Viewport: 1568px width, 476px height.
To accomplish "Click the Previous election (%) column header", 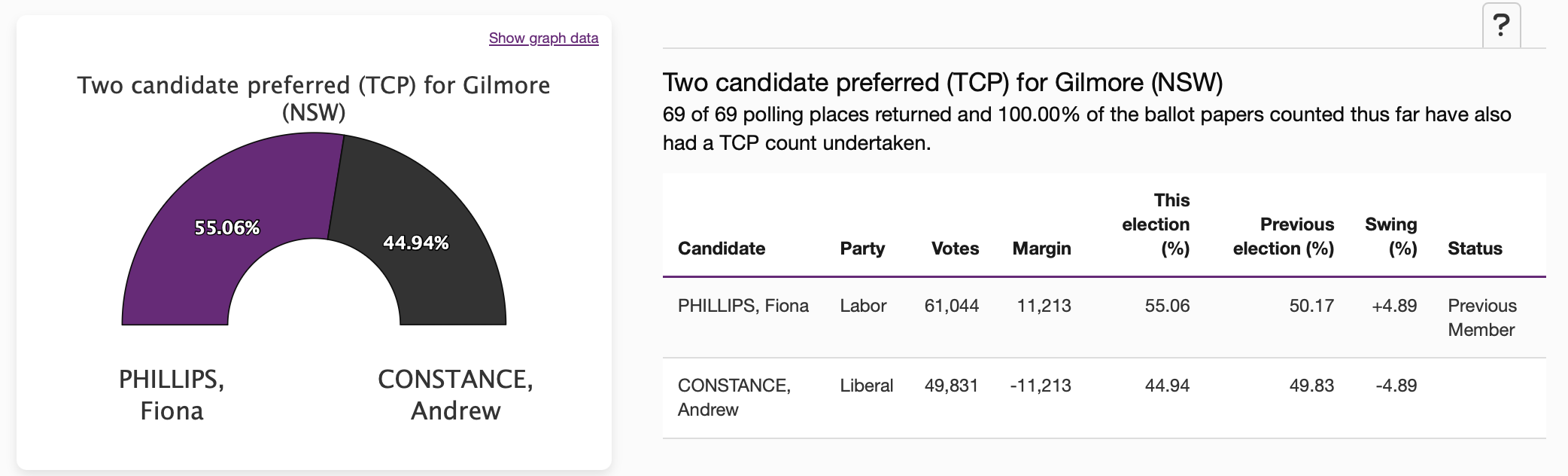I will [x=1284, y=236].
